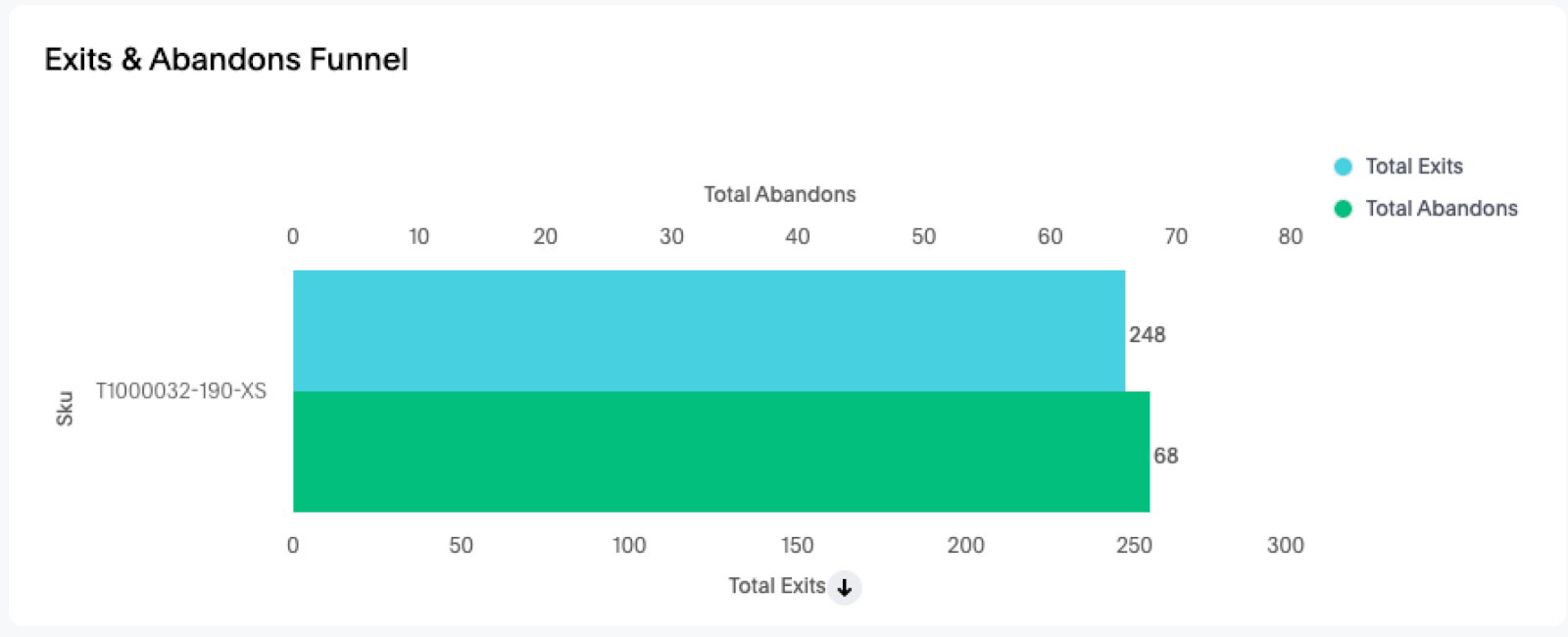Click the 100 tick on Total Exits axis
Image resolution: width=1568 pixels, height=637 pixels.
click(x=629, y=546)
